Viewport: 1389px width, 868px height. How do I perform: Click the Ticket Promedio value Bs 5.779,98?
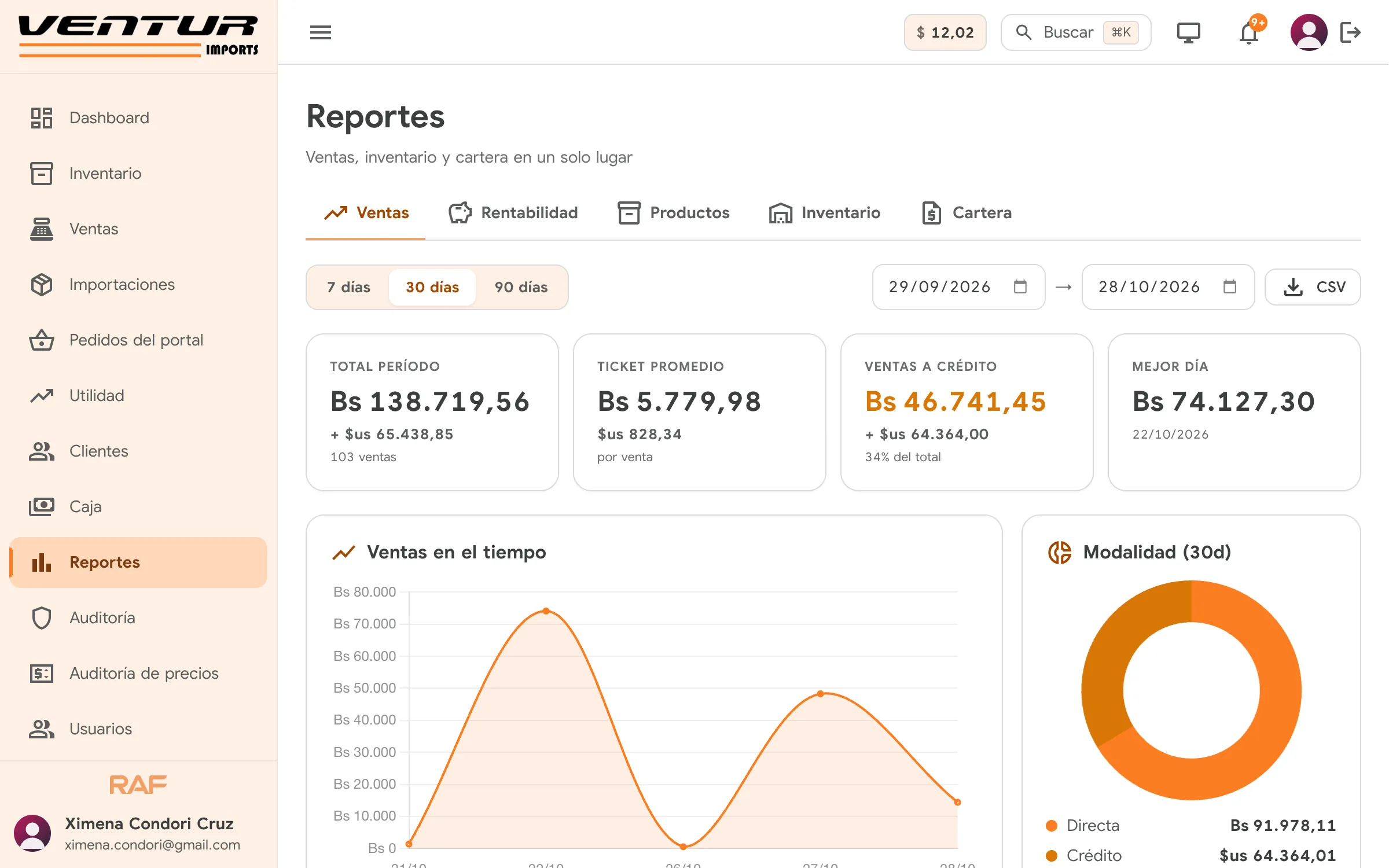point(679,402)
